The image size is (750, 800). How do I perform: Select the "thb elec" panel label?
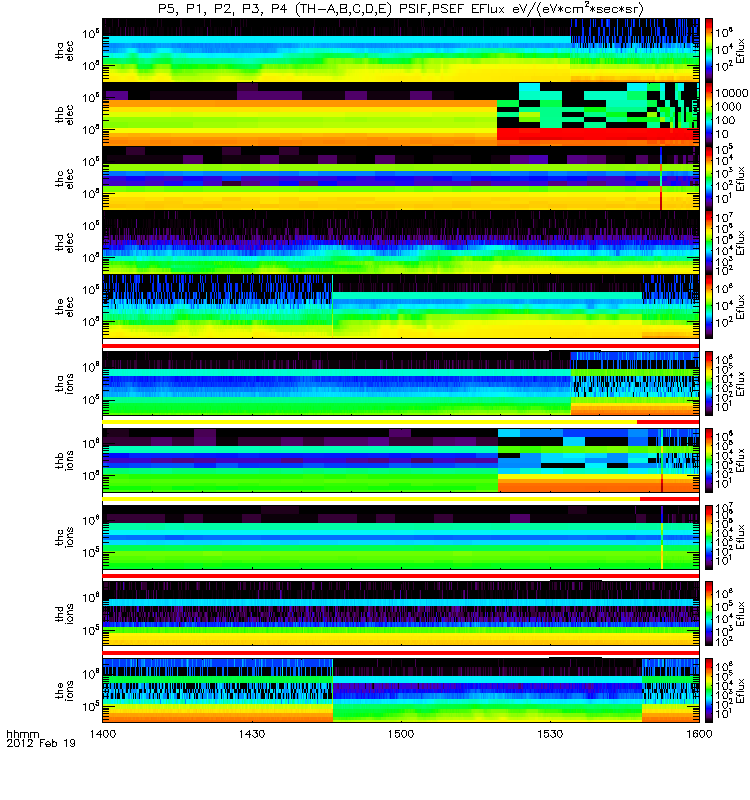point(65,114)
